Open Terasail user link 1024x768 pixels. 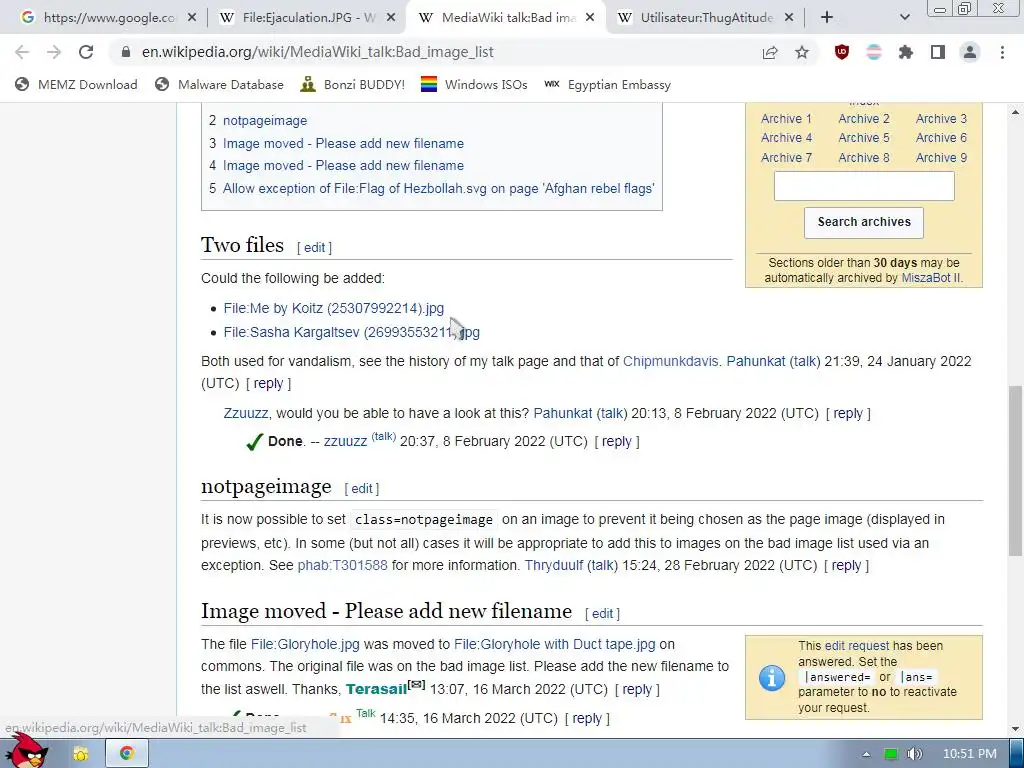coord(377,690)
